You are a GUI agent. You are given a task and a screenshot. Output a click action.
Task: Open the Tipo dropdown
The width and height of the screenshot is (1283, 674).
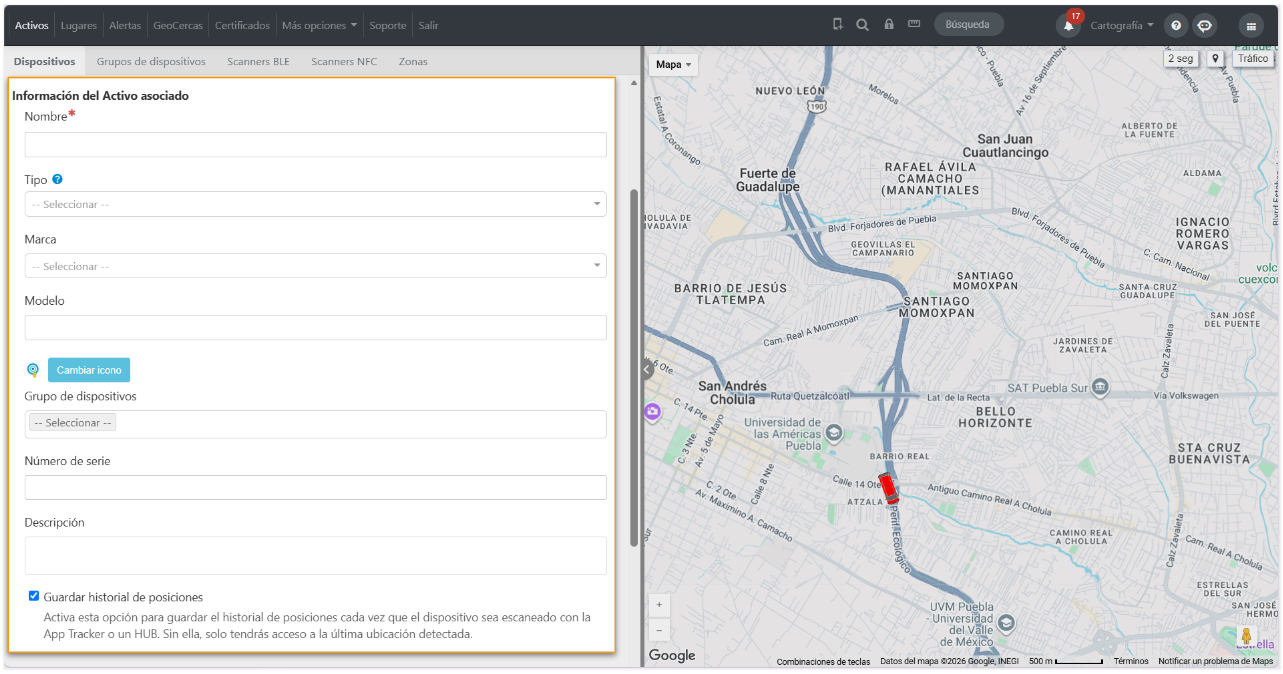(316, 204)
